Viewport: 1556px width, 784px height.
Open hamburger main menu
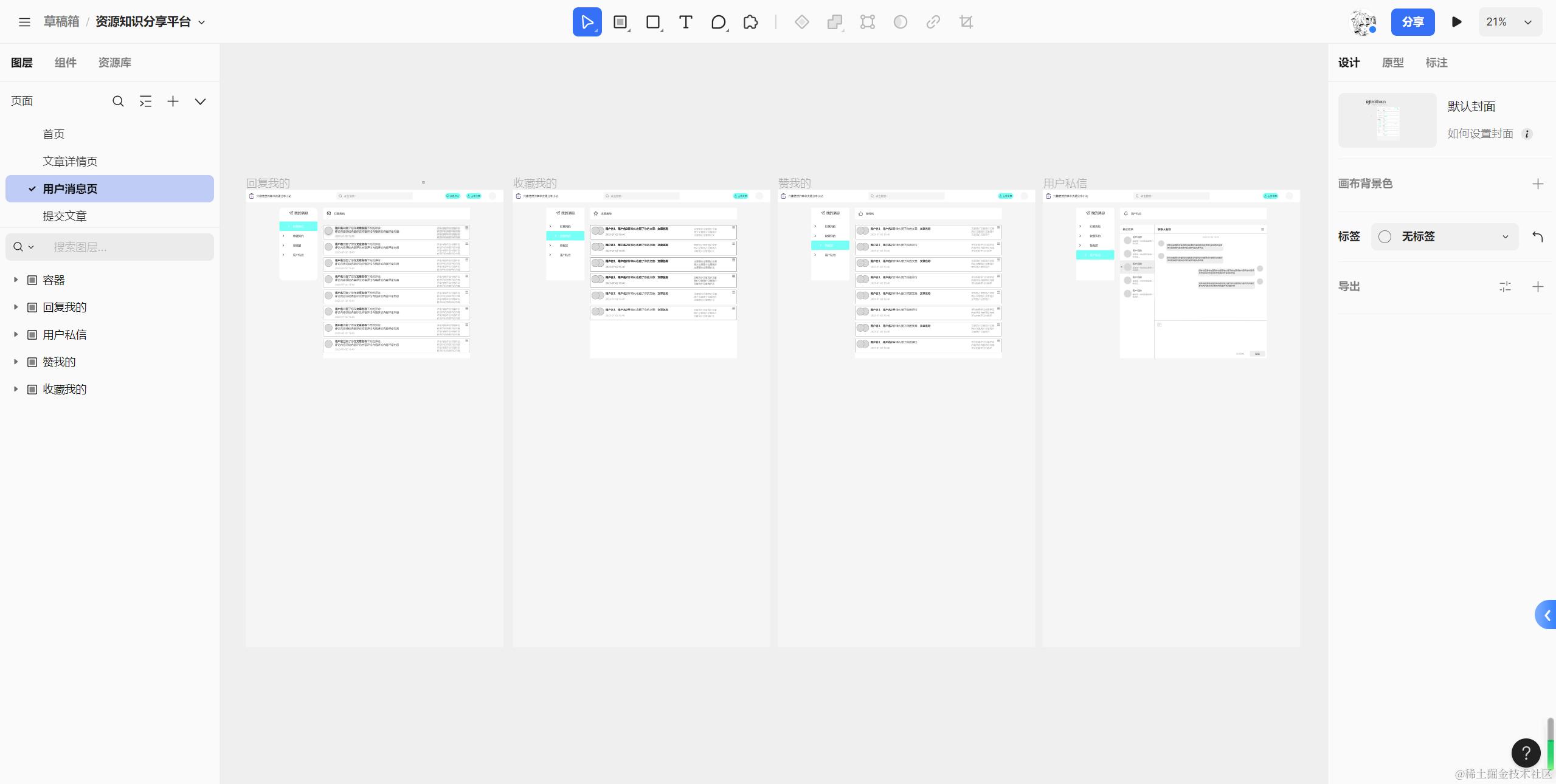click(x=24, y=22)
